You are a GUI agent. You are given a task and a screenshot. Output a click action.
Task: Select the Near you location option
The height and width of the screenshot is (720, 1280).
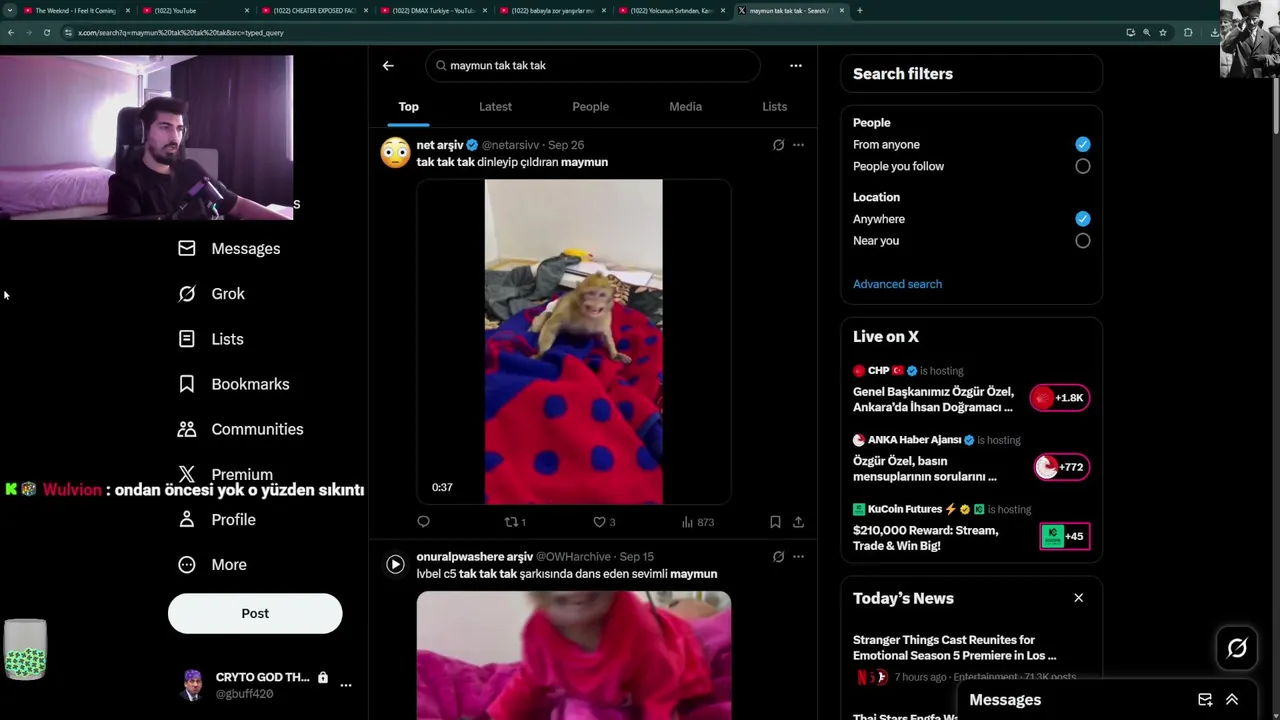(1082, 240)
